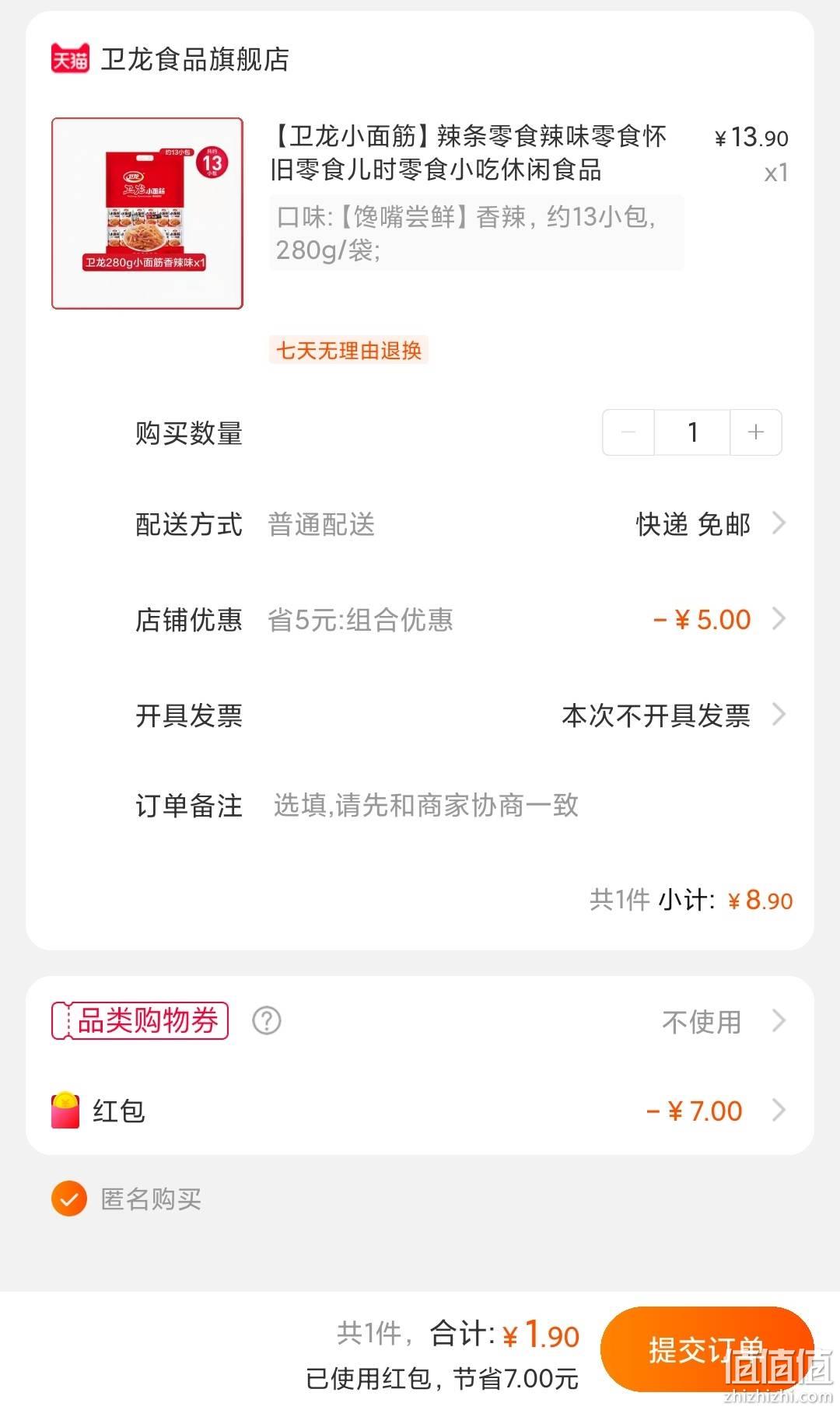Increase purchase quantity with plus button

pos(756,432)
